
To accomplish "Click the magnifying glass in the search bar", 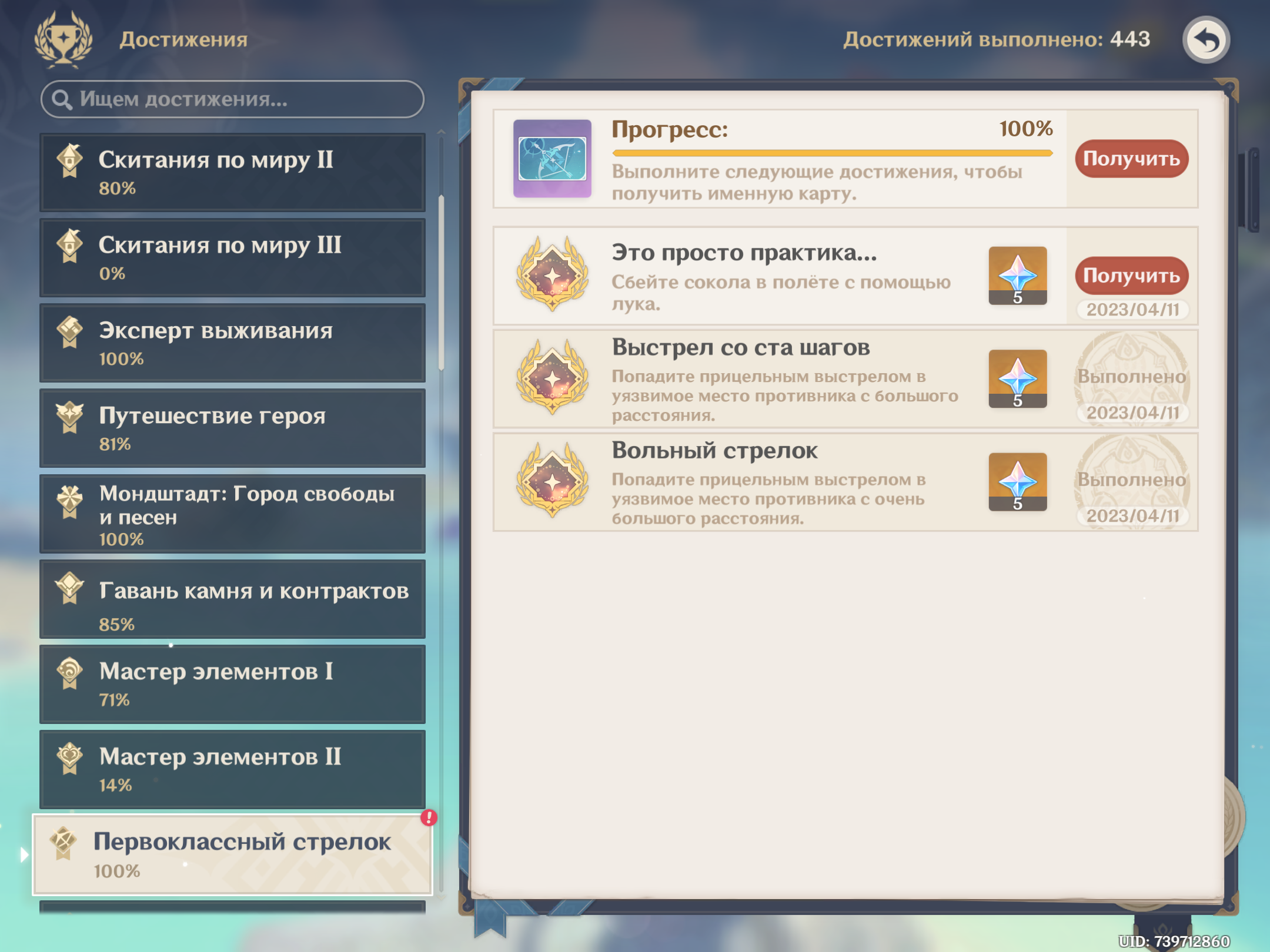I will 61,99.
